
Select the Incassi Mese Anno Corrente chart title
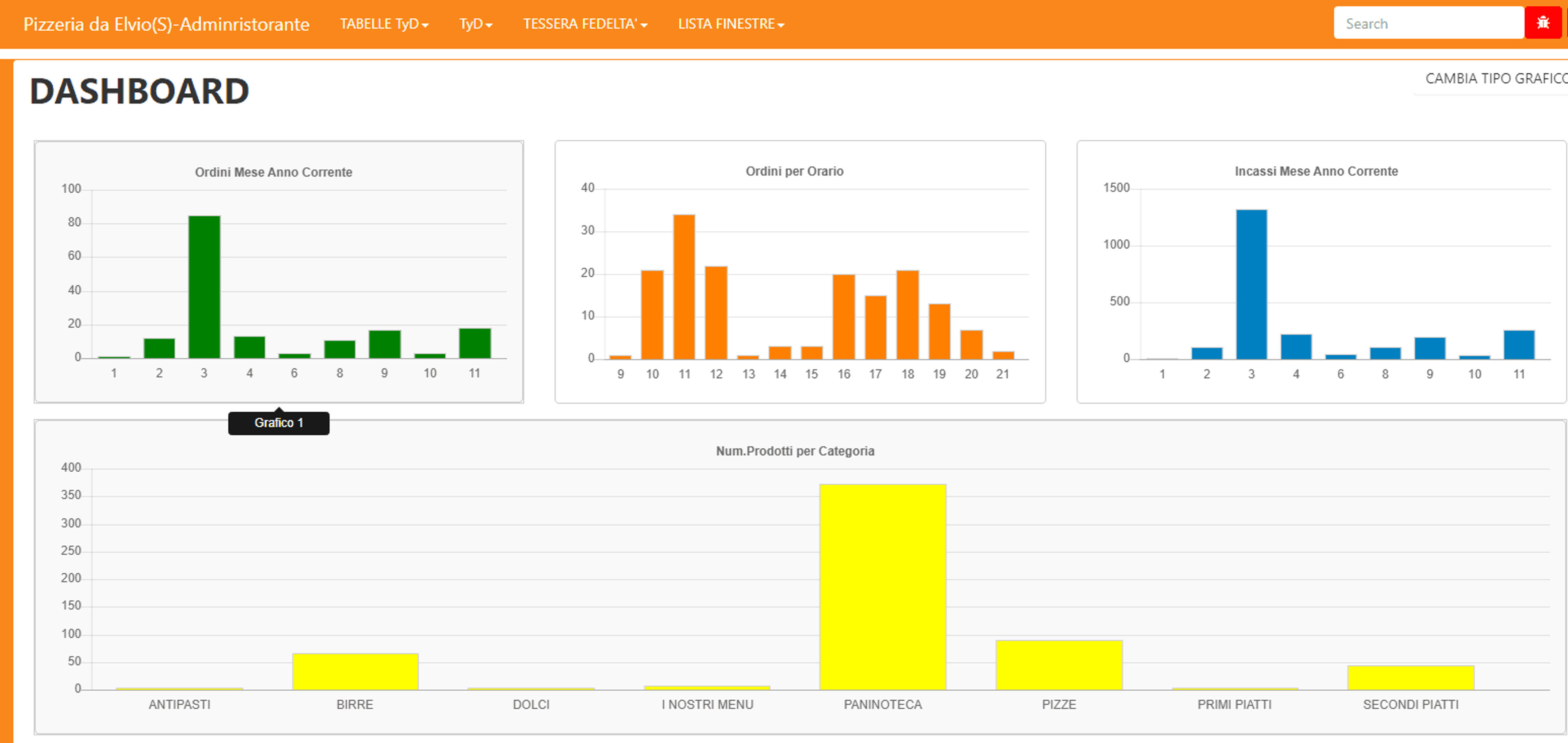1316,171
